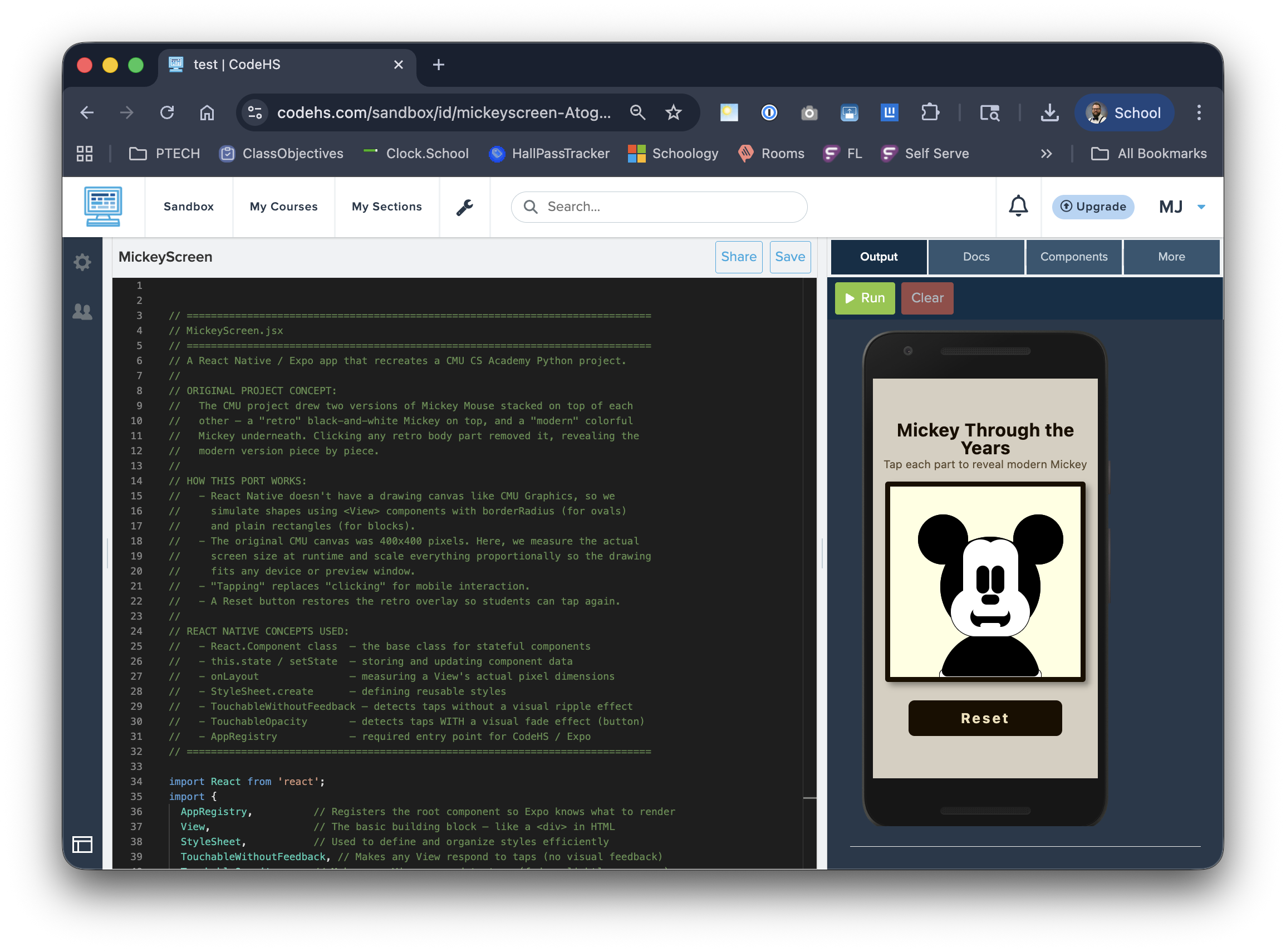Click the blue screen-share extension icon
Viewport: 1286px width, 952px height.
coord(850,112)
